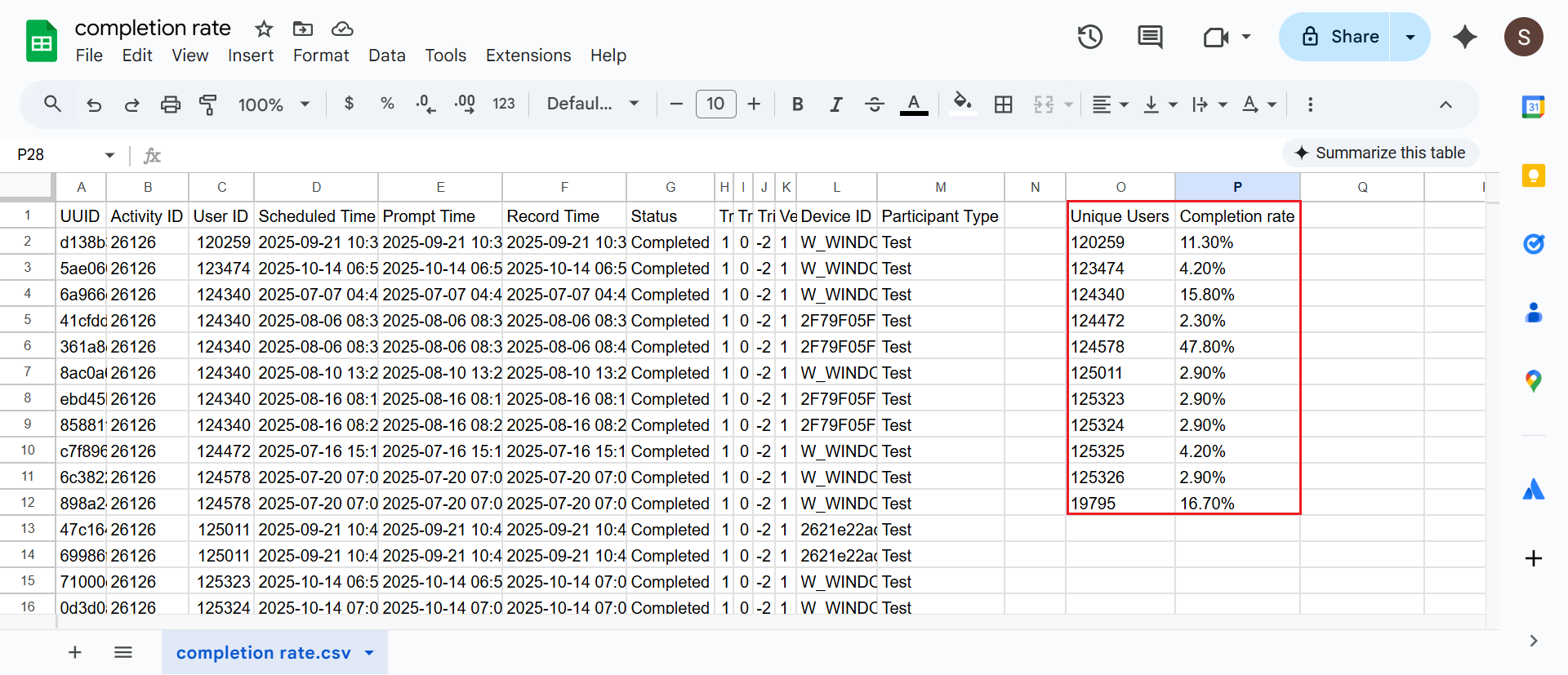Expand the zoom 100% dropdown
This screenshot has height=675, width=1568.
click(x=274, y=104)
